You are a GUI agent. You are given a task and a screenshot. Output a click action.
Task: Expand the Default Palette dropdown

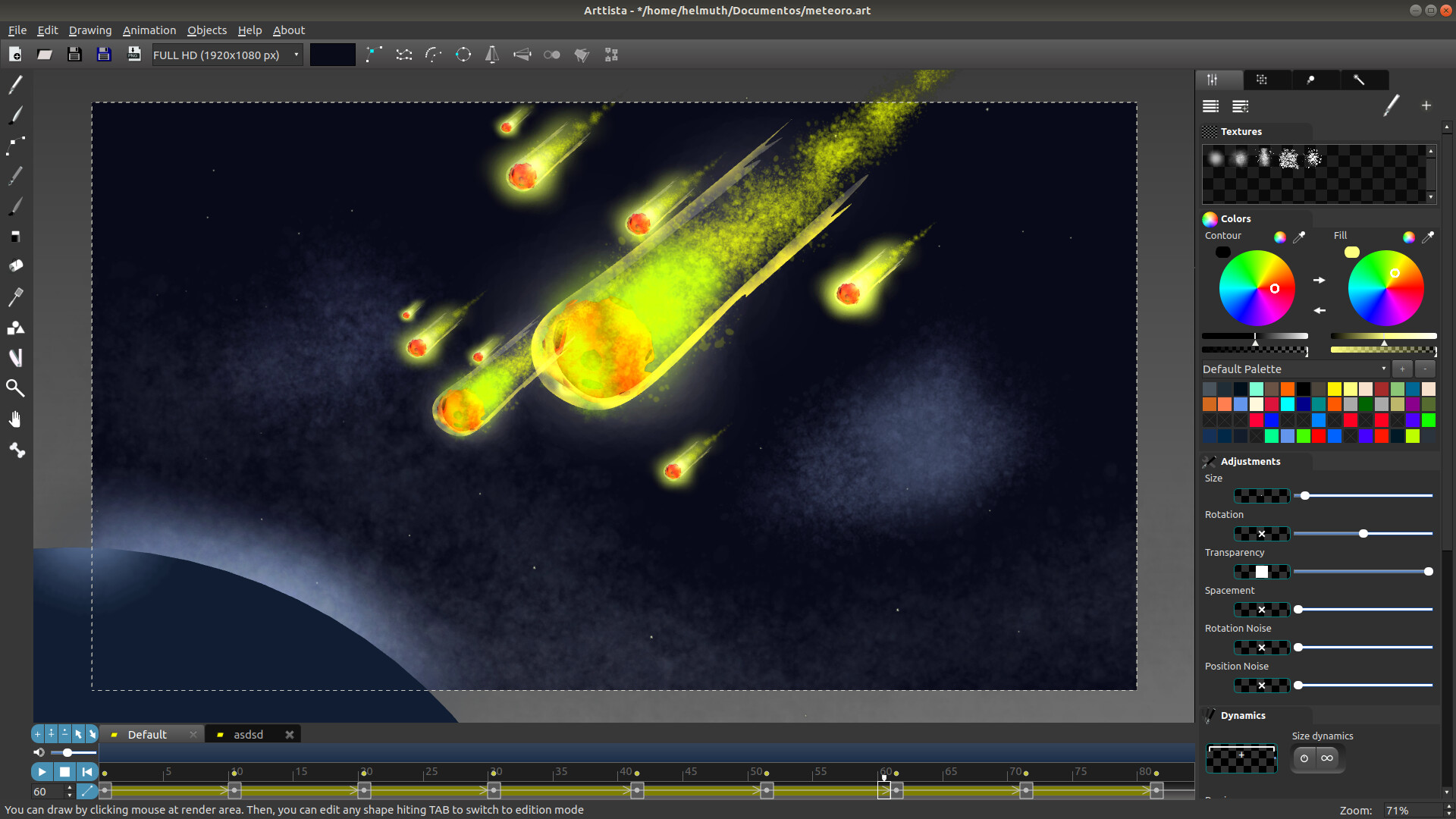(1383, 369)
